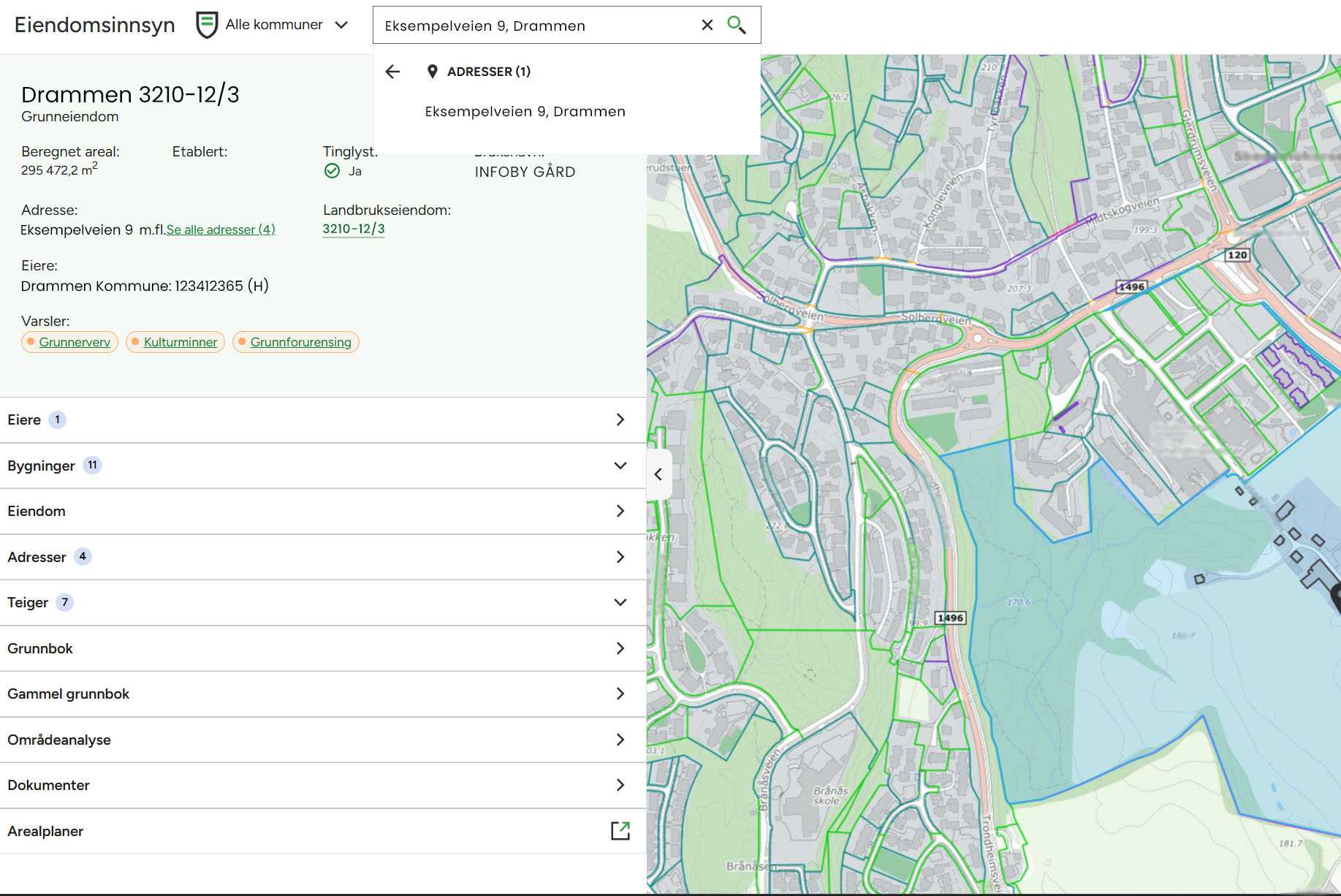The height and width of the screenshot is (896, 1341).
Task: Expand the Bygninger section
Action: (323, 466)
